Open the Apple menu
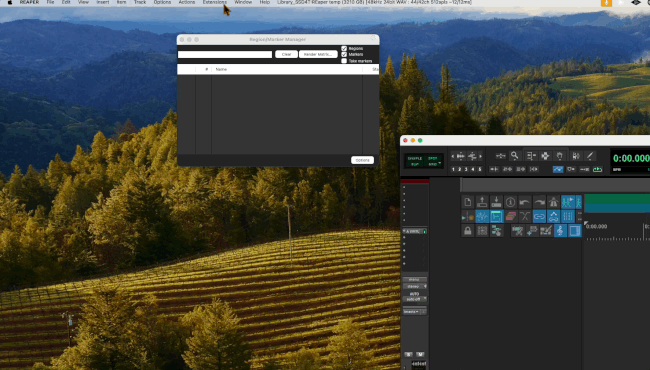The width and height of the screenshot is (650, 370). point(10,2)
